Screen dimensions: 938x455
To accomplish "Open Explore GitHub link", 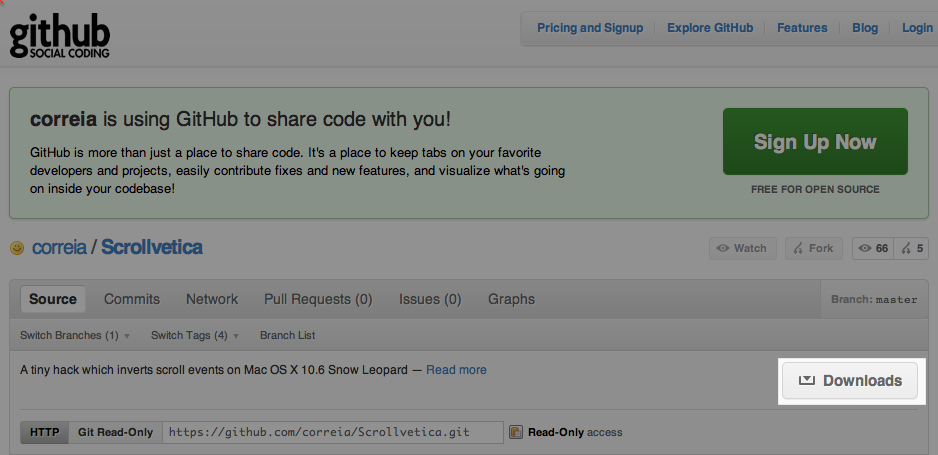I will [x=710, y=28].
